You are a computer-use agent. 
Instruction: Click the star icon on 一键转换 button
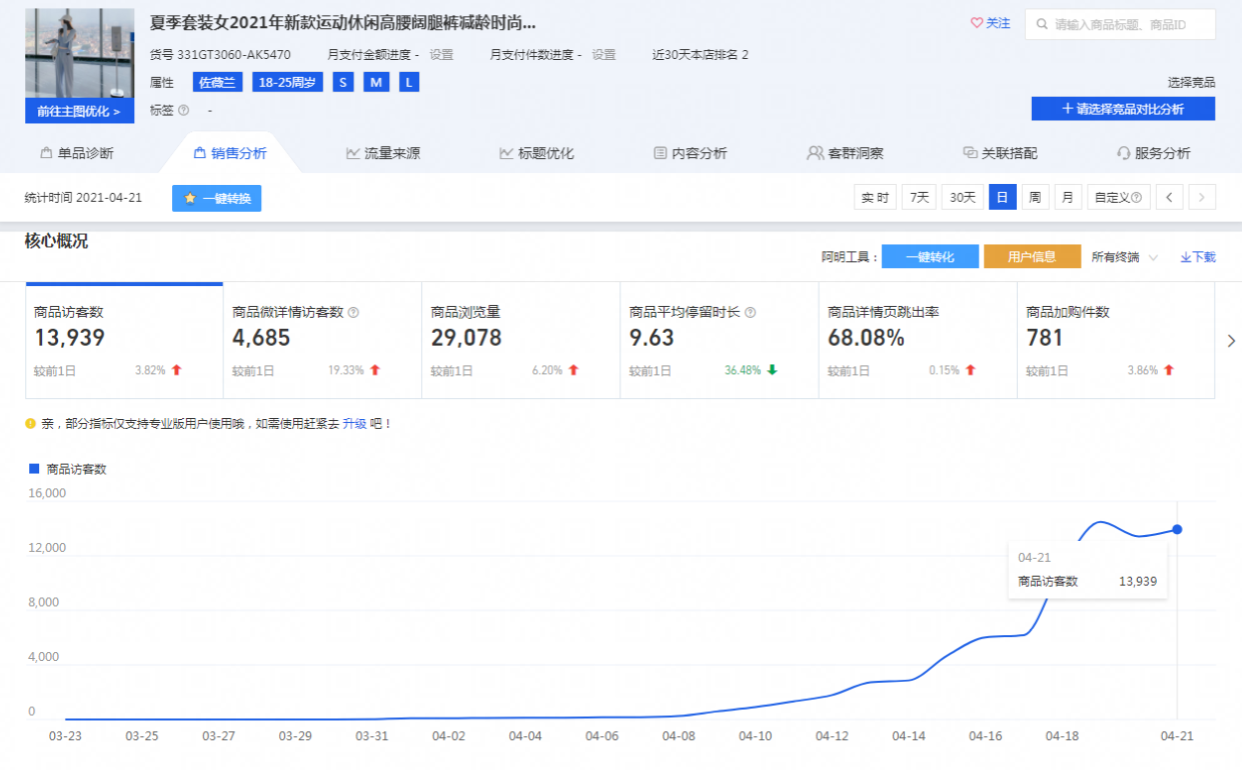[190, 198]
